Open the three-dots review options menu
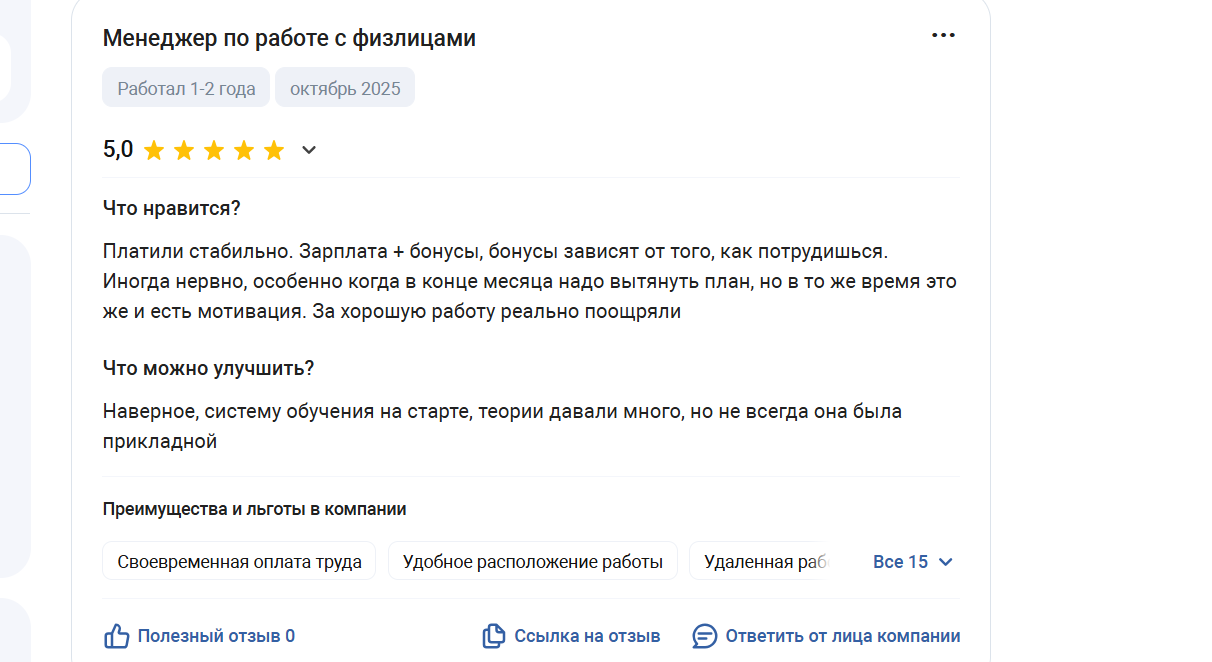 [943, 36]
